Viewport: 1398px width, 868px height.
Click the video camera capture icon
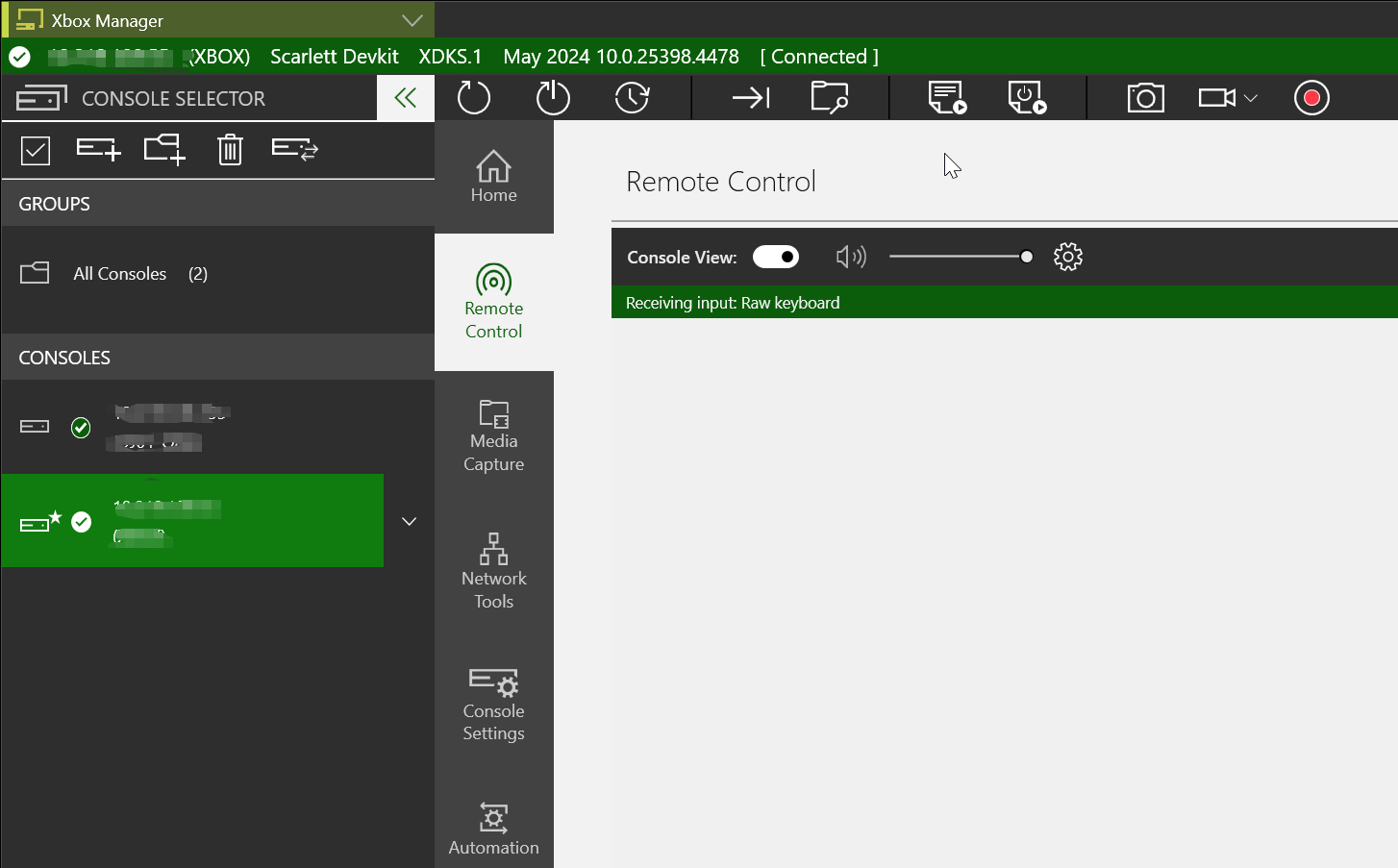point(1216,97)
